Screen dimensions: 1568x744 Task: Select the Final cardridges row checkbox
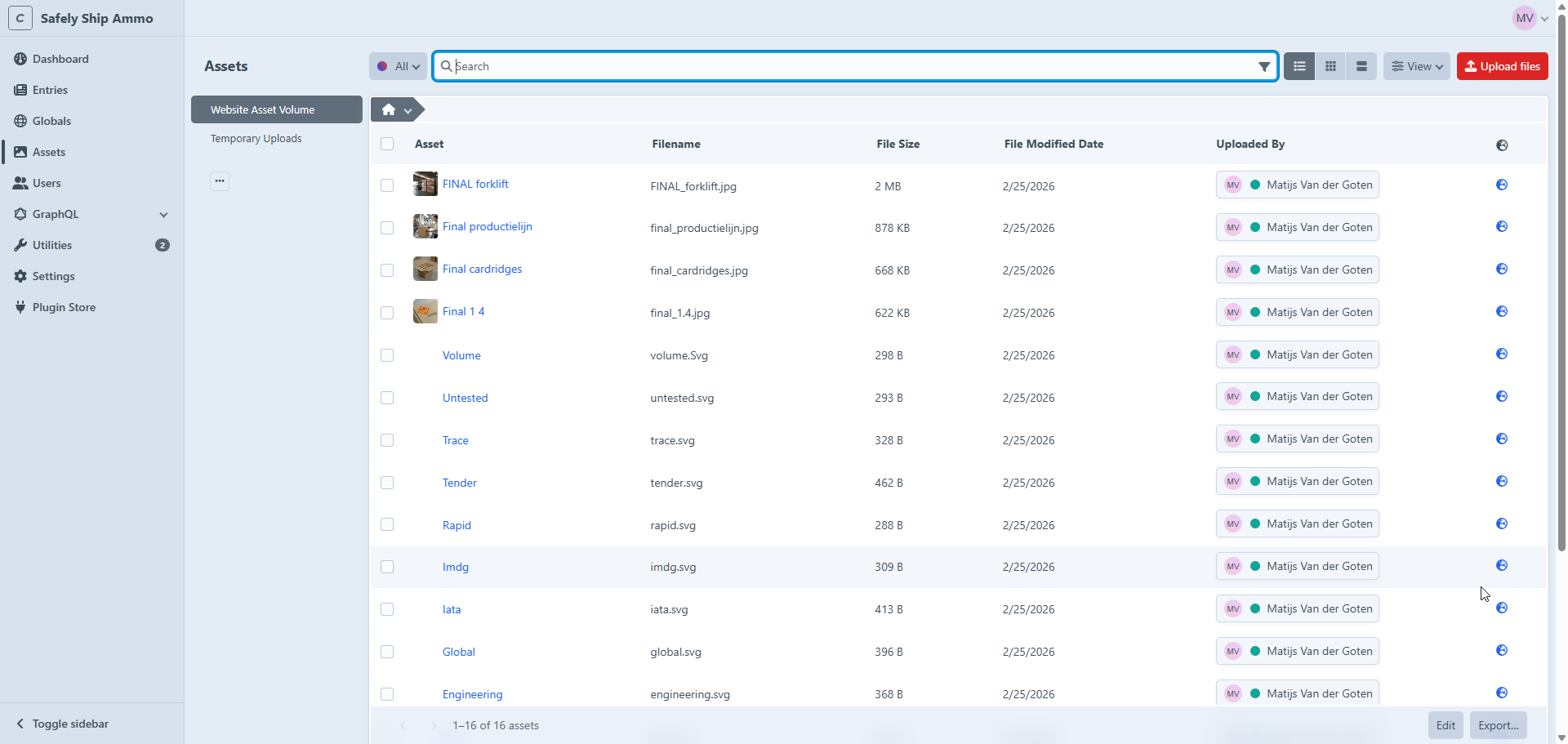[x=387, y=270]
